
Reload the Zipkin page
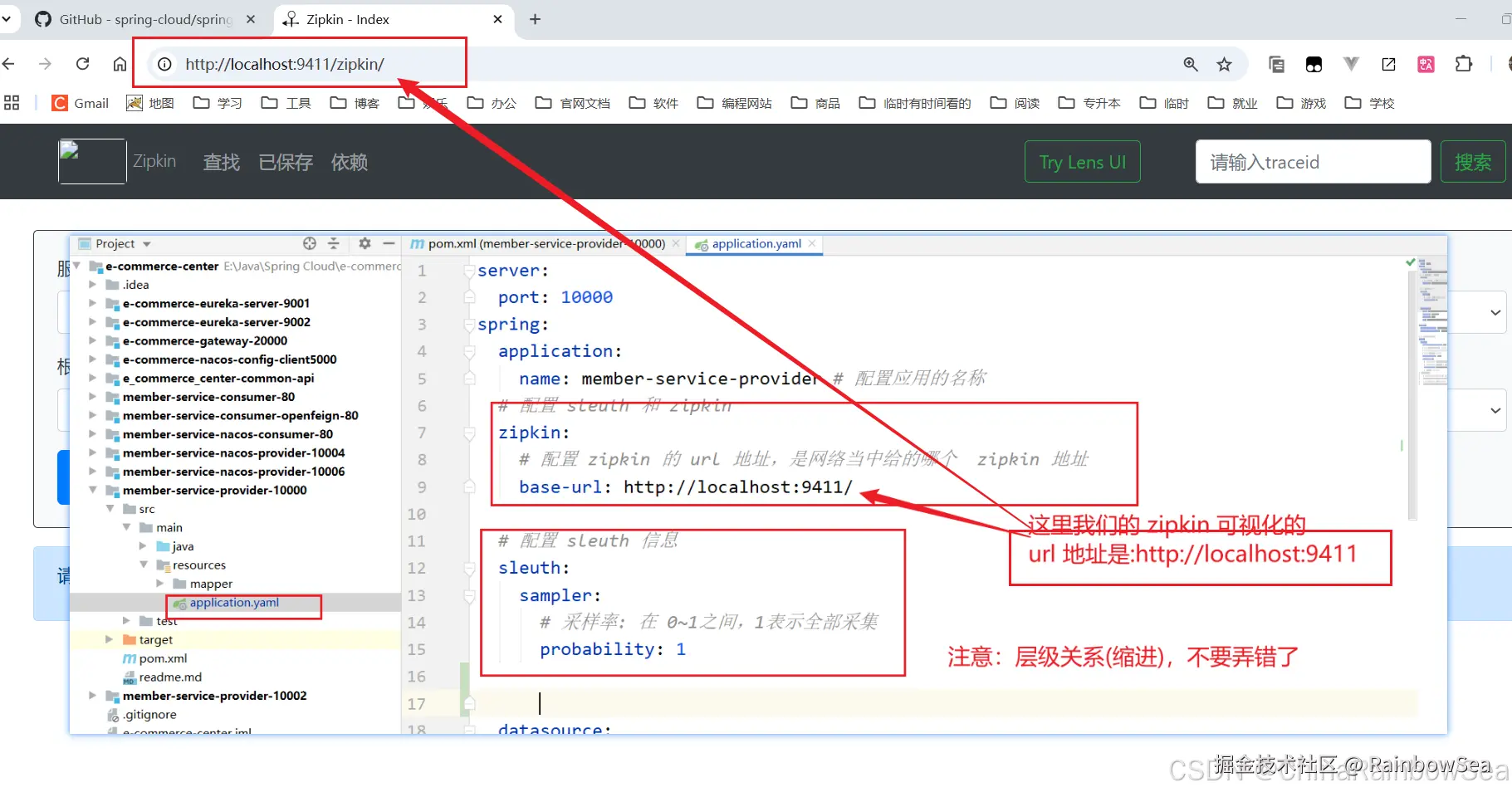tap(82, 64)
